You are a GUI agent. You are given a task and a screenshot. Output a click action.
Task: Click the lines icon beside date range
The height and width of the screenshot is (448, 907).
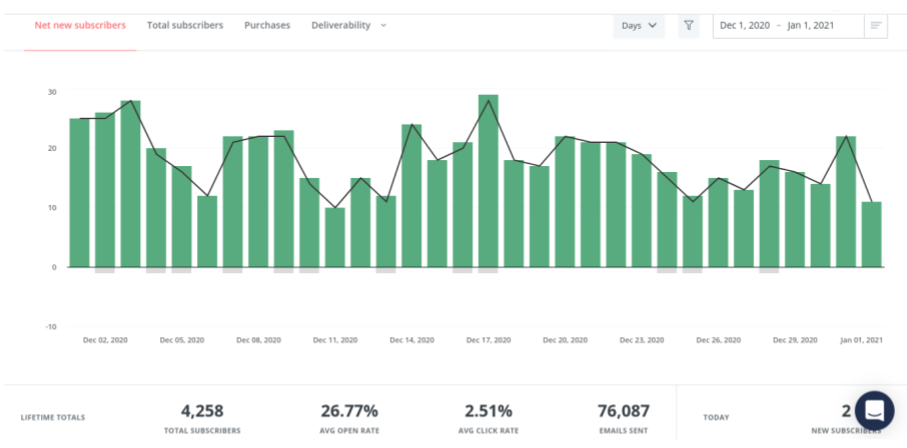(876, 26)
